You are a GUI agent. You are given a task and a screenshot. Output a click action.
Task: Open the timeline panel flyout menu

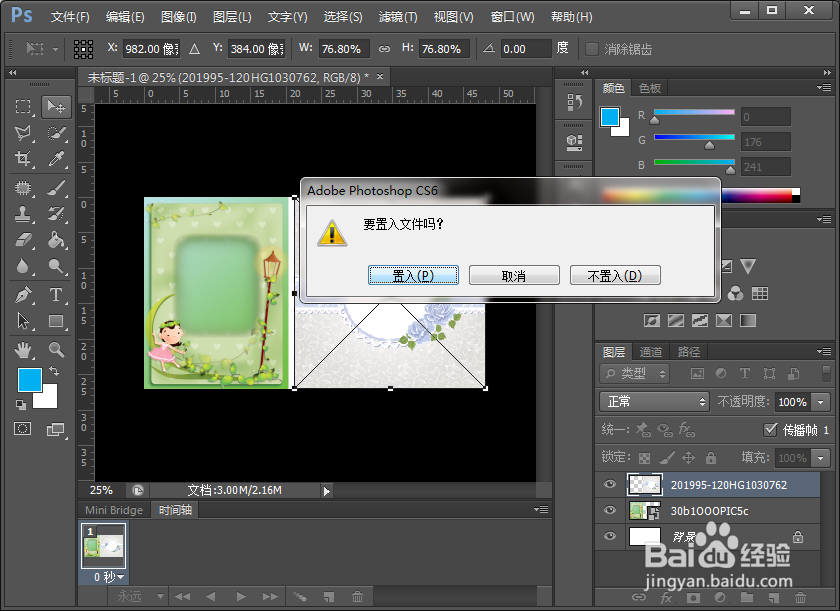point(541,509)
